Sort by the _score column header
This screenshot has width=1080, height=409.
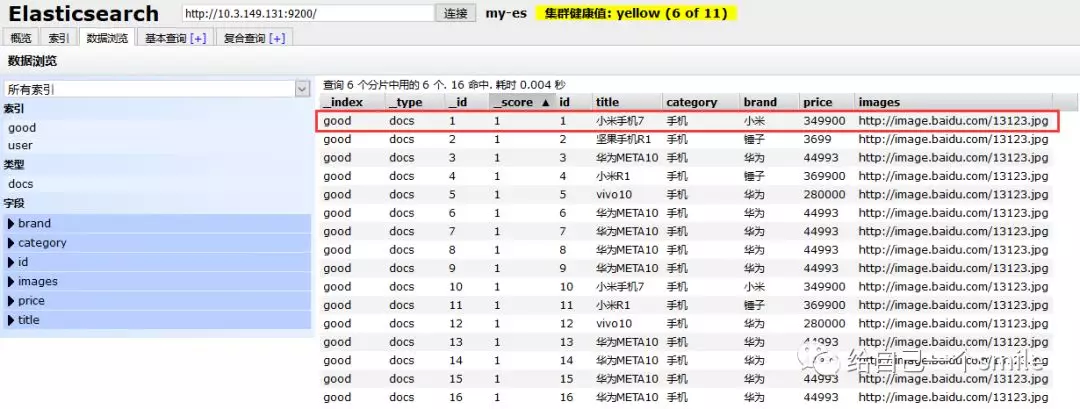coord(522,102)
